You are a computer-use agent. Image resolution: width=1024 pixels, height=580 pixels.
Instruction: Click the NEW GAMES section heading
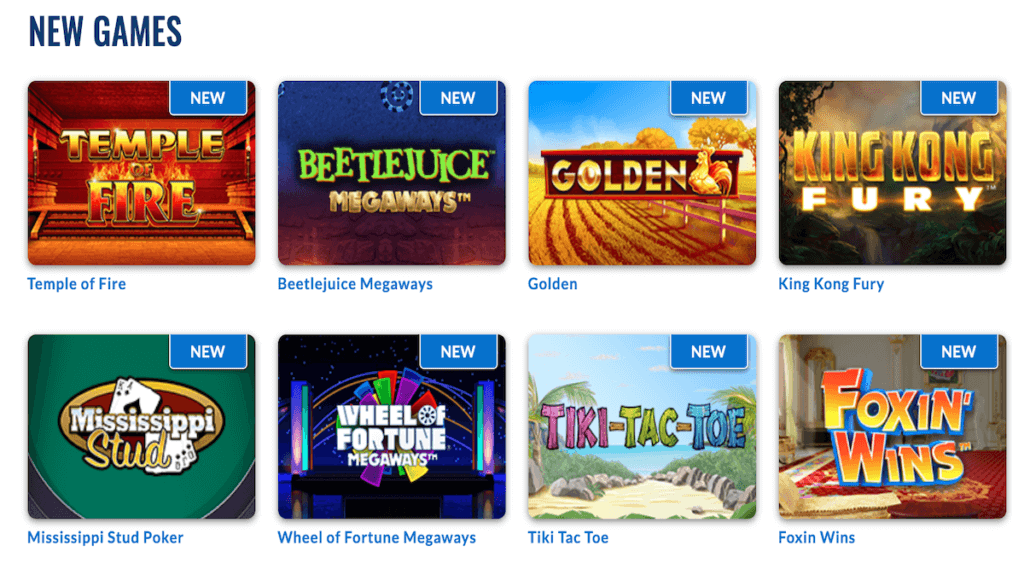coord(105,32)
